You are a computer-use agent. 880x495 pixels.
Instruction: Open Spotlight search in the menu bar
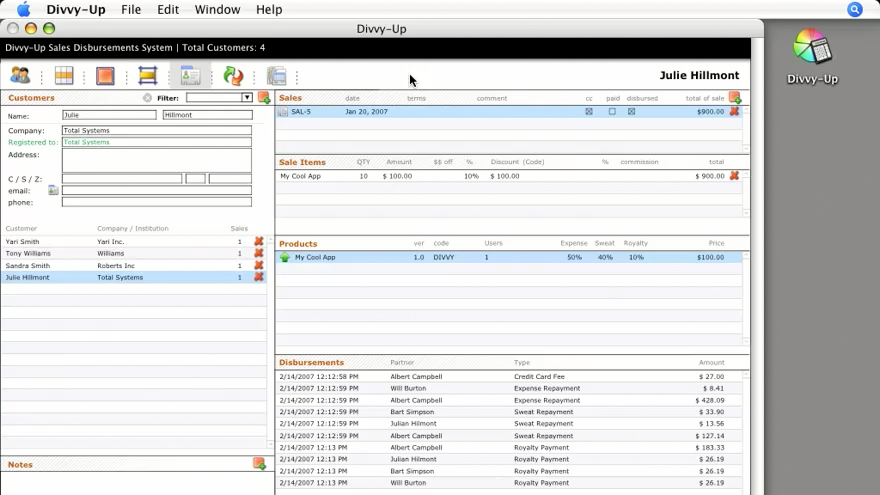coord(854,10)
